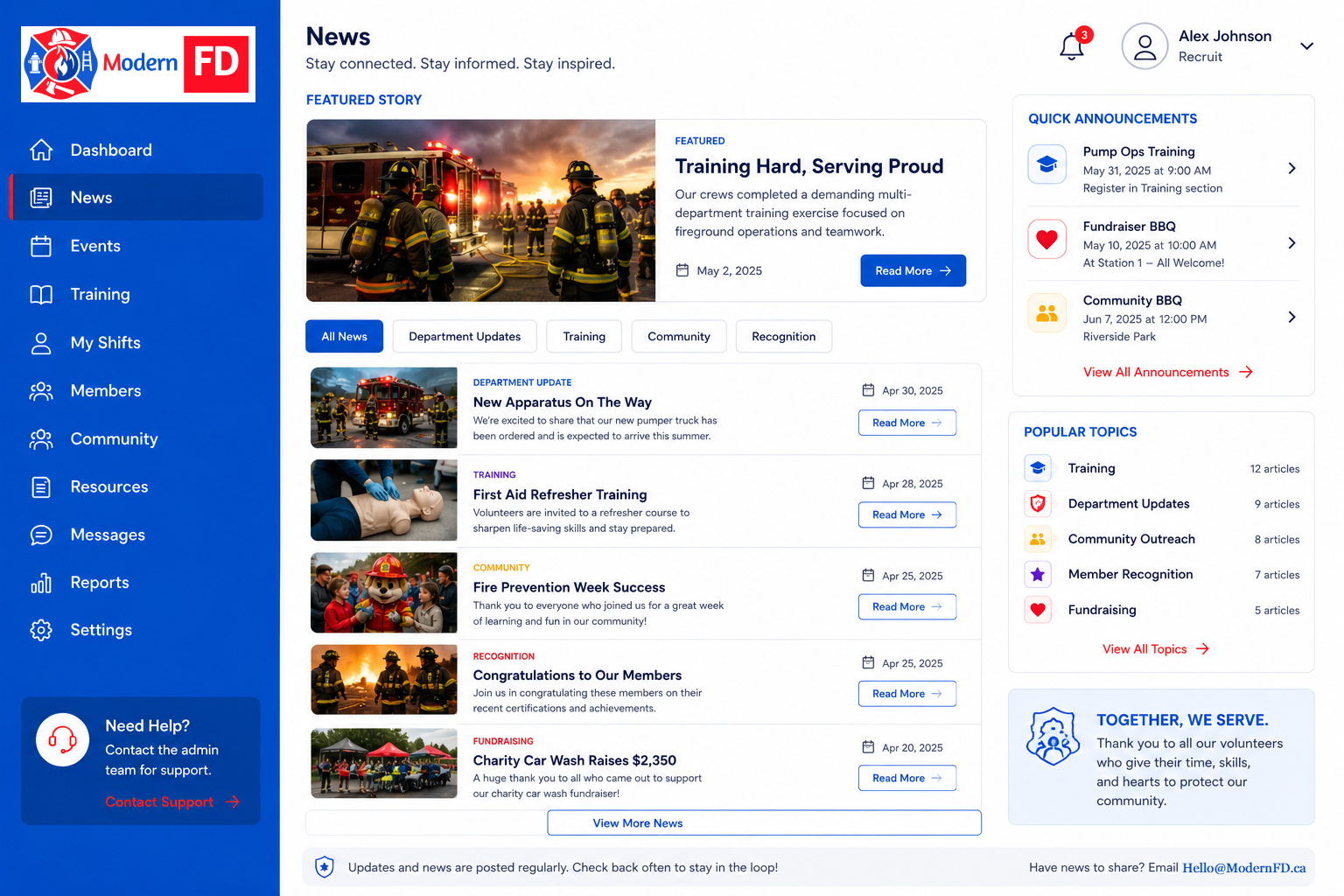Click Member Recognition star icon
The height and width of the screenshot is (896, 1344).
tap(1038, 574)
